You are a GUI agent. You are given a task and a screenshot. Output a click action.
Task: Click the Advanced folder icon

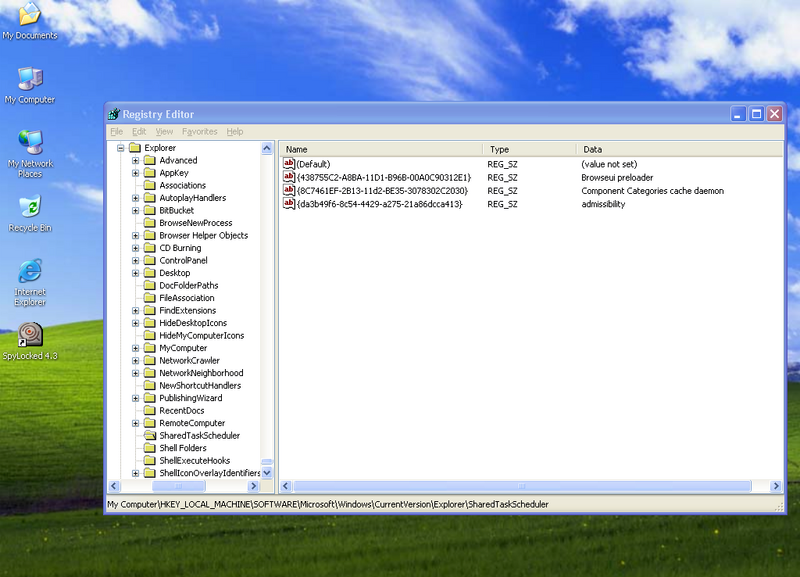point(149,160)
